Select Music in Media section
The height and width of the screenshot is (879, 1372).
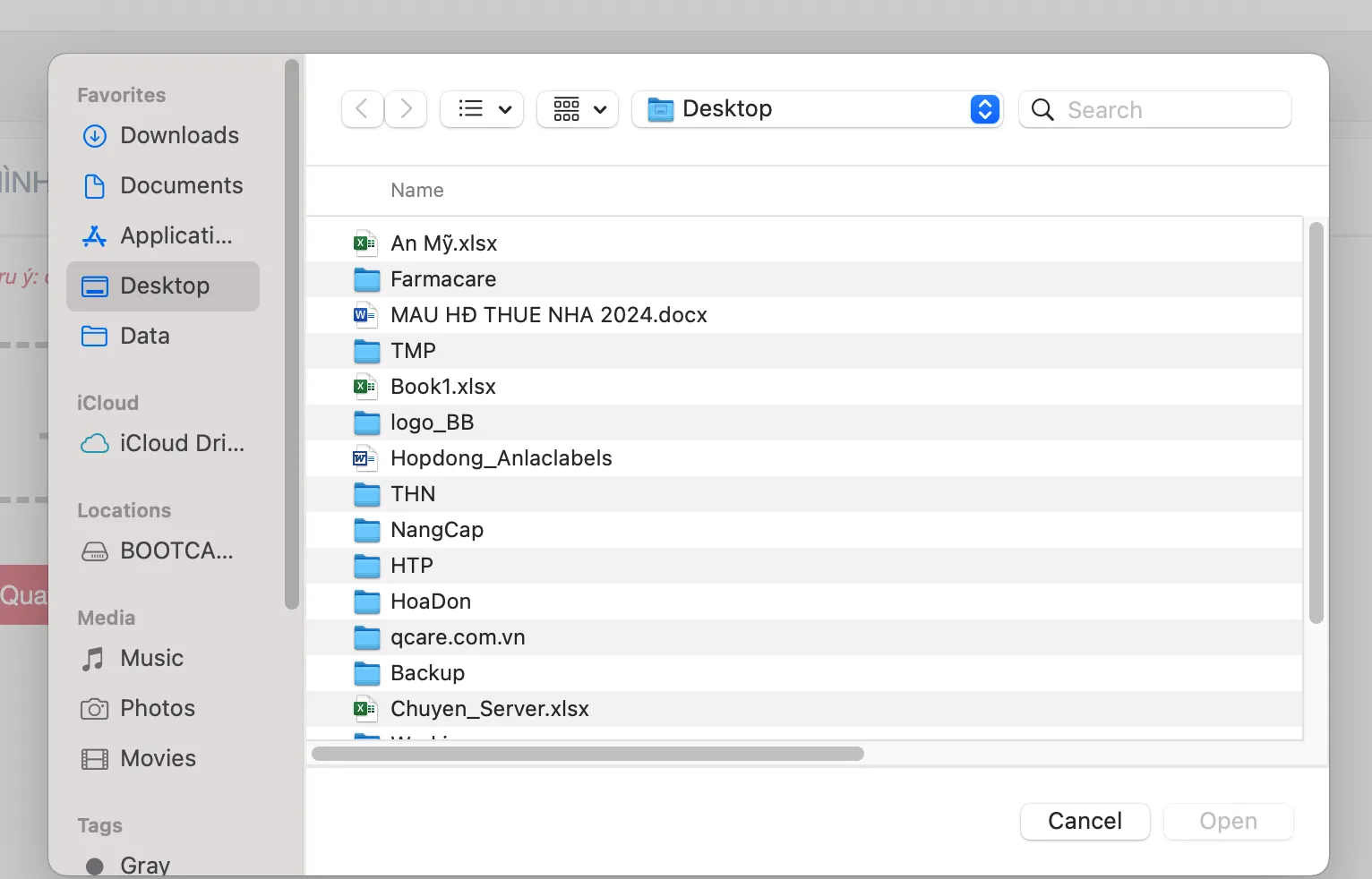point(151,658)
